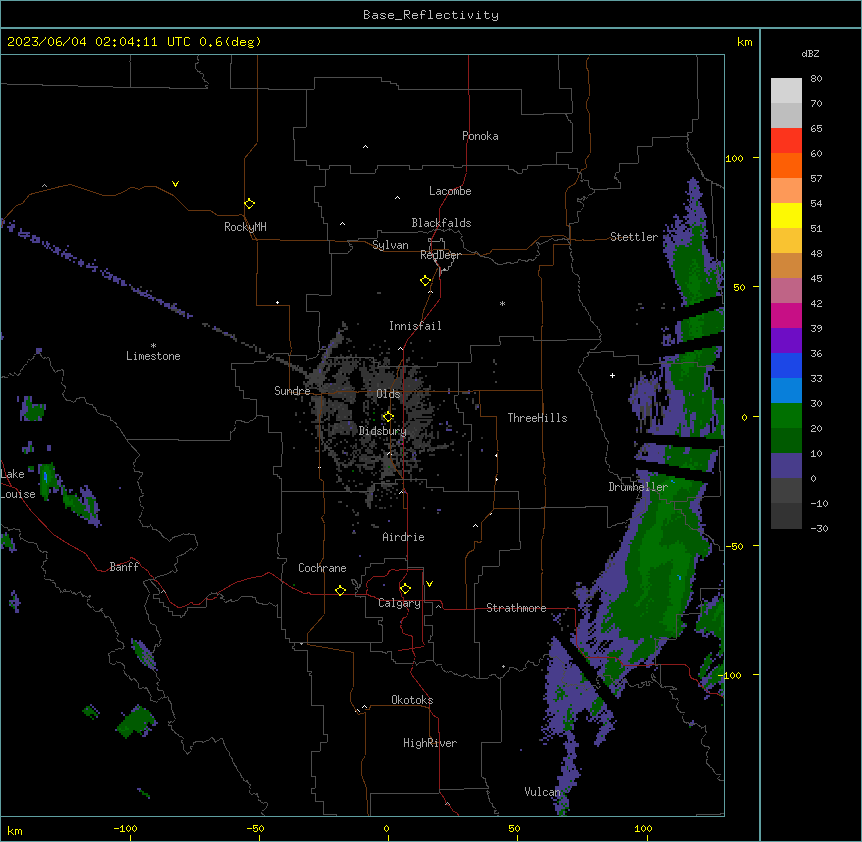Click the yellow diamond marker at Calgary

pos(405,589)
